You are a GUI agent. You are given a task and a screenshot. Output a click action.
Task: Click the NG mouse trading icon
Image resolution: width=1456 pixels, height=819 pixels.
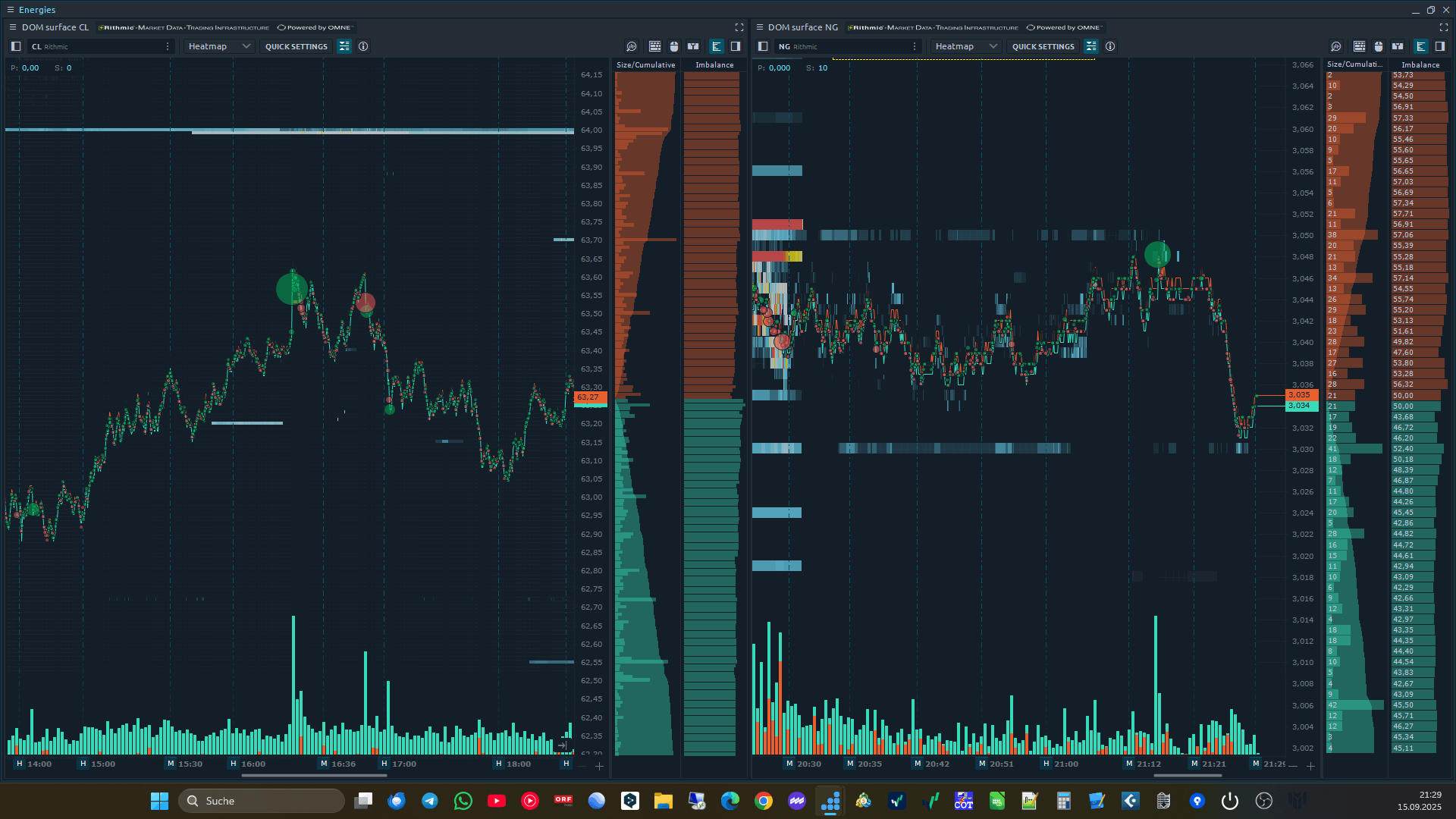(1379, 46)
